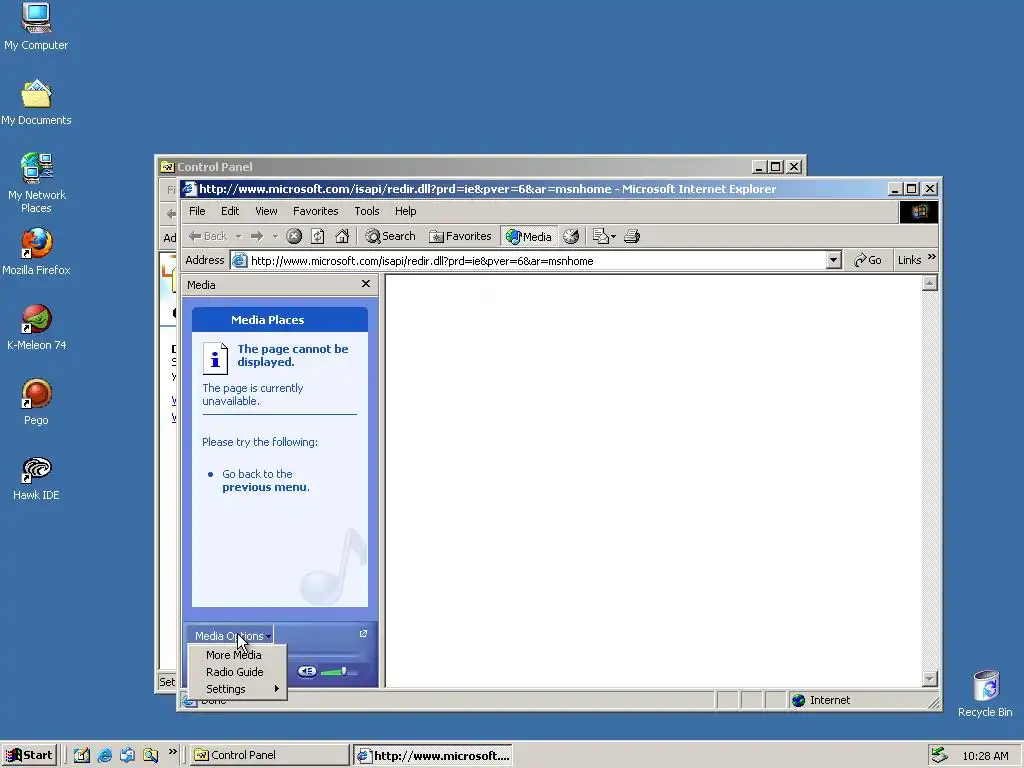Open the Favorites menu
This screenshot has height=768, width=1024.
click(x=315, y=211)
